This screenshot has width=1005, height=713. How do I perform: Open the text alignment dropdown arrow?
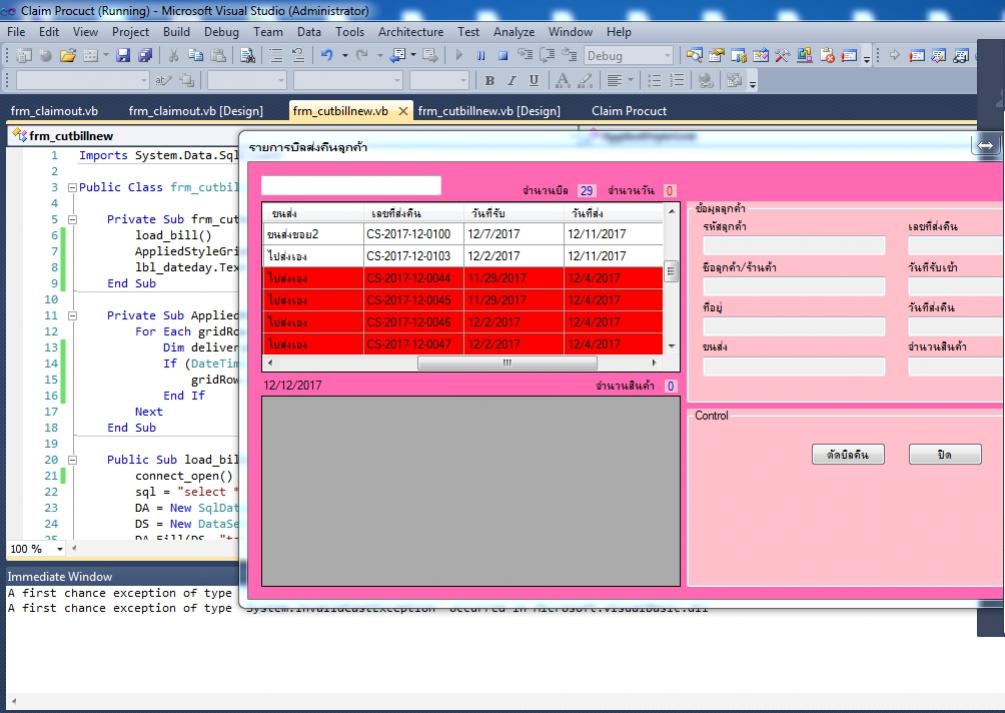point(631,80)
